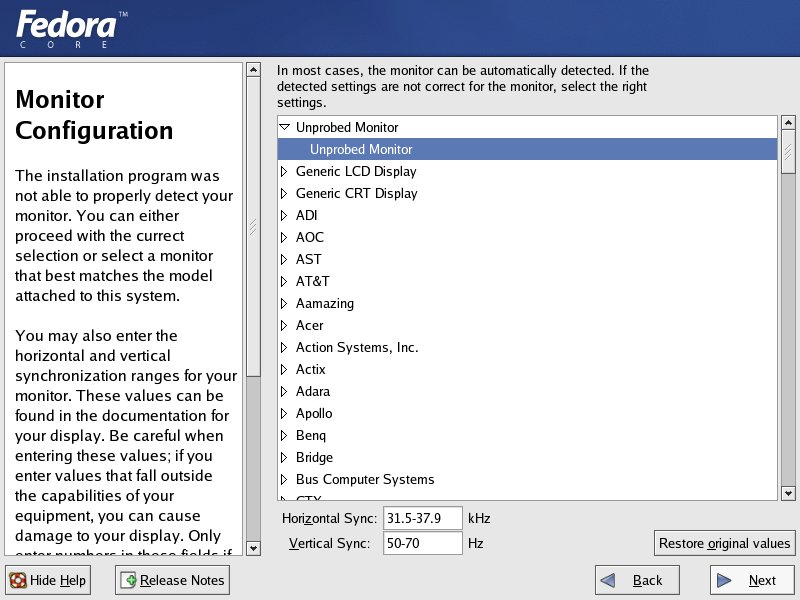The height and width of the screenshot is (600, 800).
Task: Expand the Acer monitor list
Action: click(284, 326)
